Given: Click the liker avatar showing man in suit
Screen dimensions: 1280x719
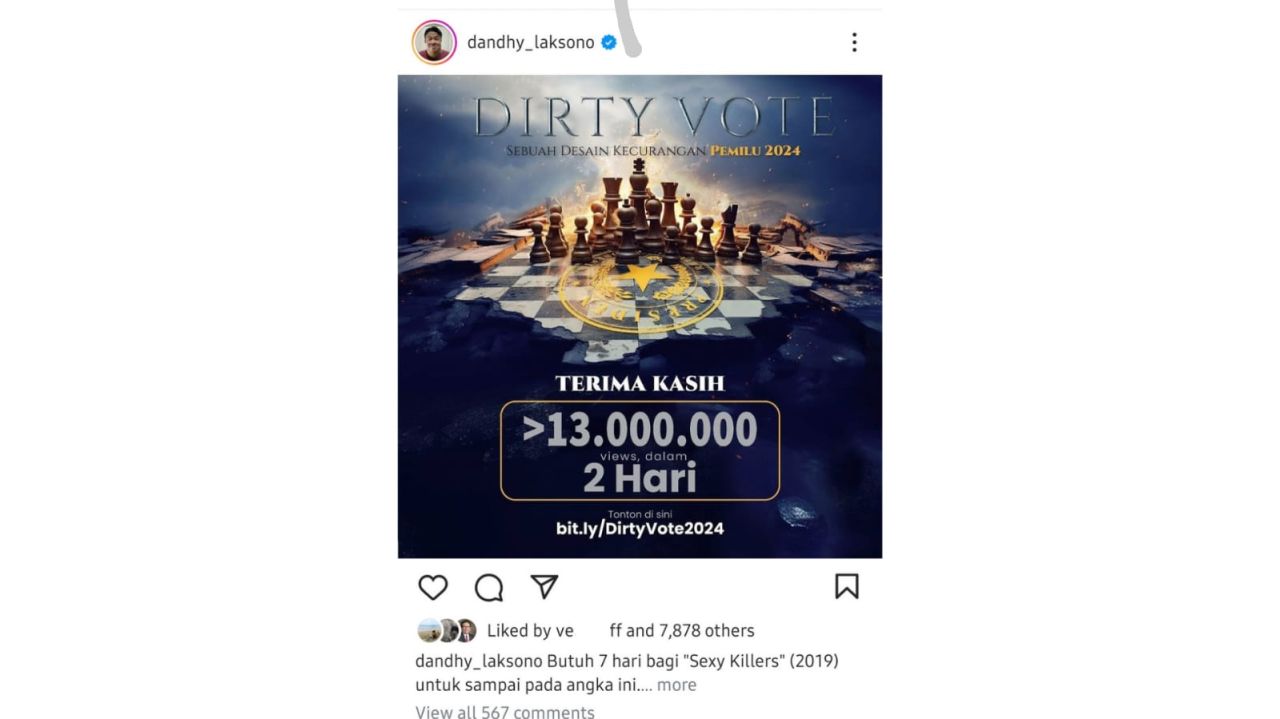Looking at the screenshot, I should click(466, 630).
